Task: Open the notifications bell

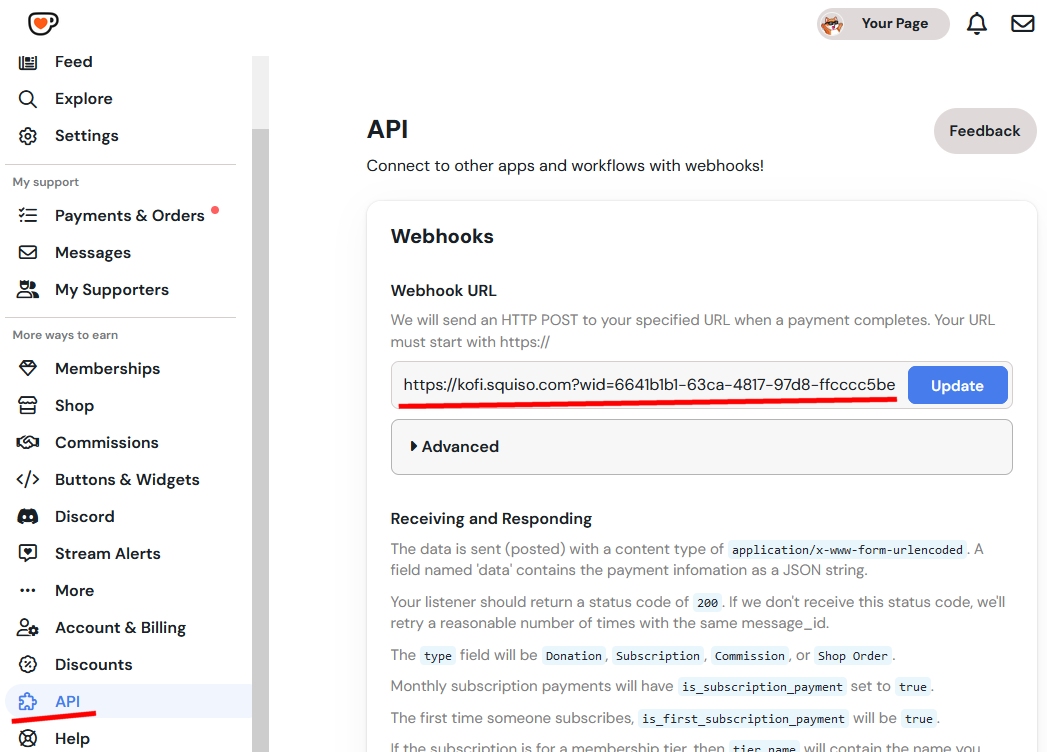Action: [976, 24]
